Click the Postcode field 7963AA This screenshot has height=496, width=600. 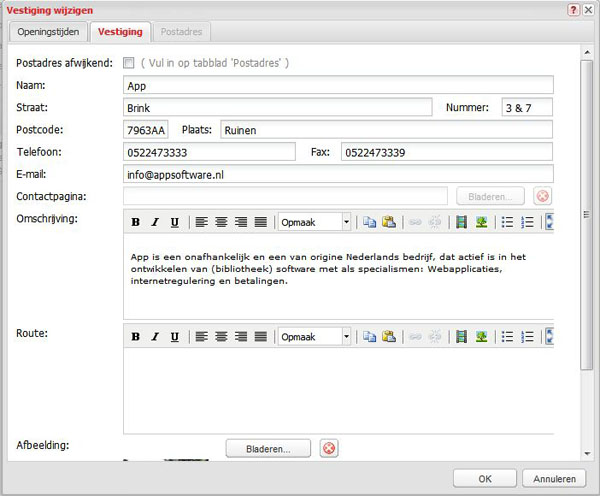(x=146, y=130)
